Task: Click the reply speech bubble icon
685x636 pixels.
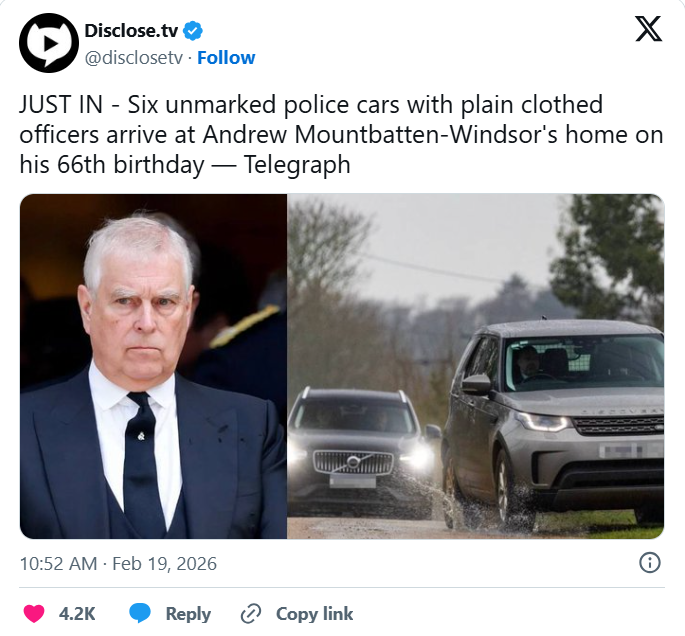Action: [141, 613]
